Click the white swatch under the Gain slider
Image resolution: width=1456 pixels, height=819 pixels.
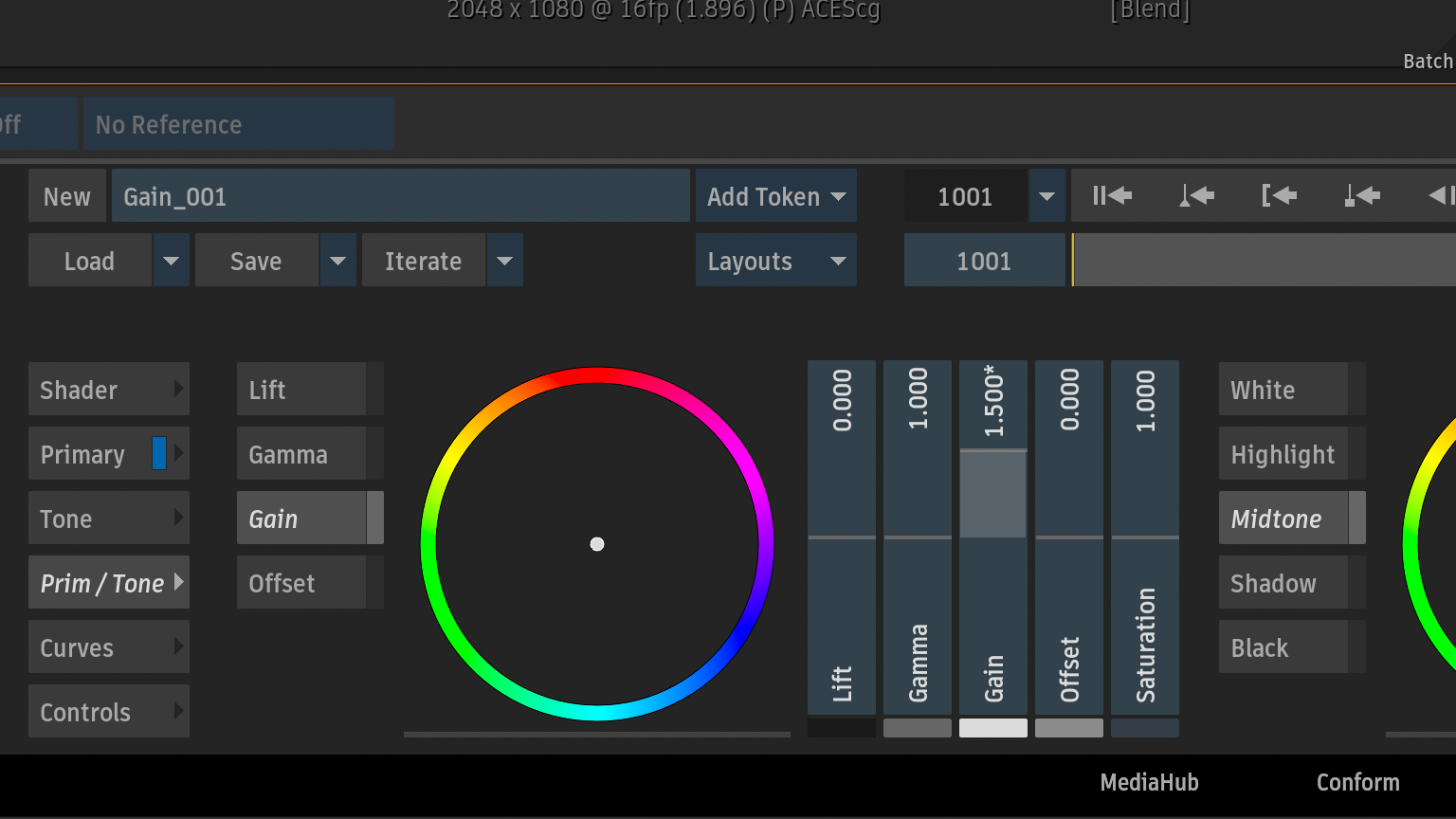(x=993, y=728)
